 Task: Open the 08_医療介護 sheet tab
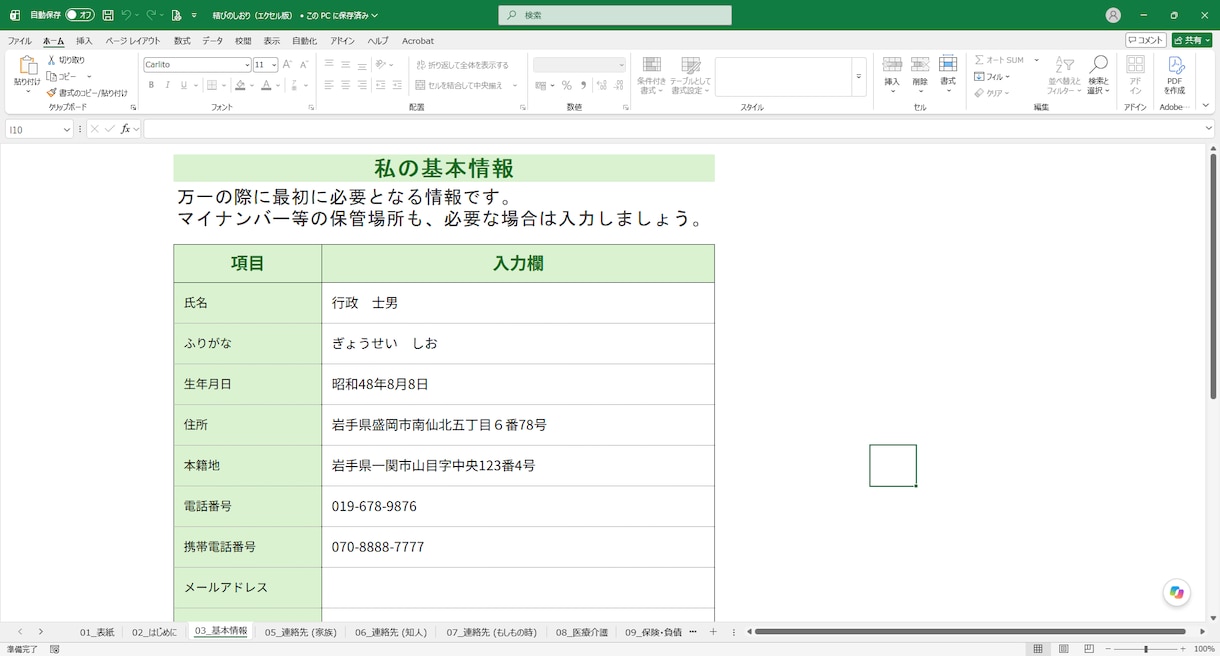(x=581, y=632)
